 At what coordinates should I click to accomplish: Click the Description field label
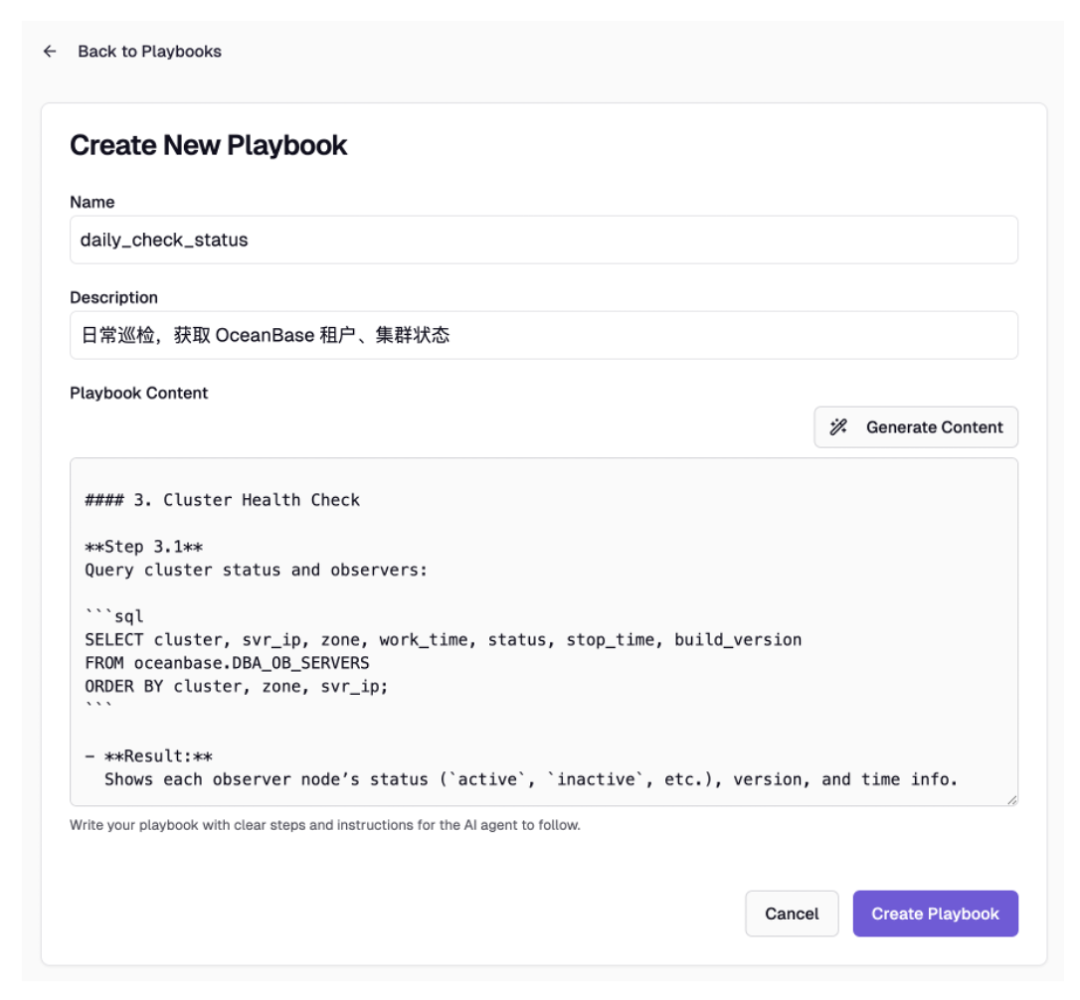pyautogui.click(x=114, y=298)
